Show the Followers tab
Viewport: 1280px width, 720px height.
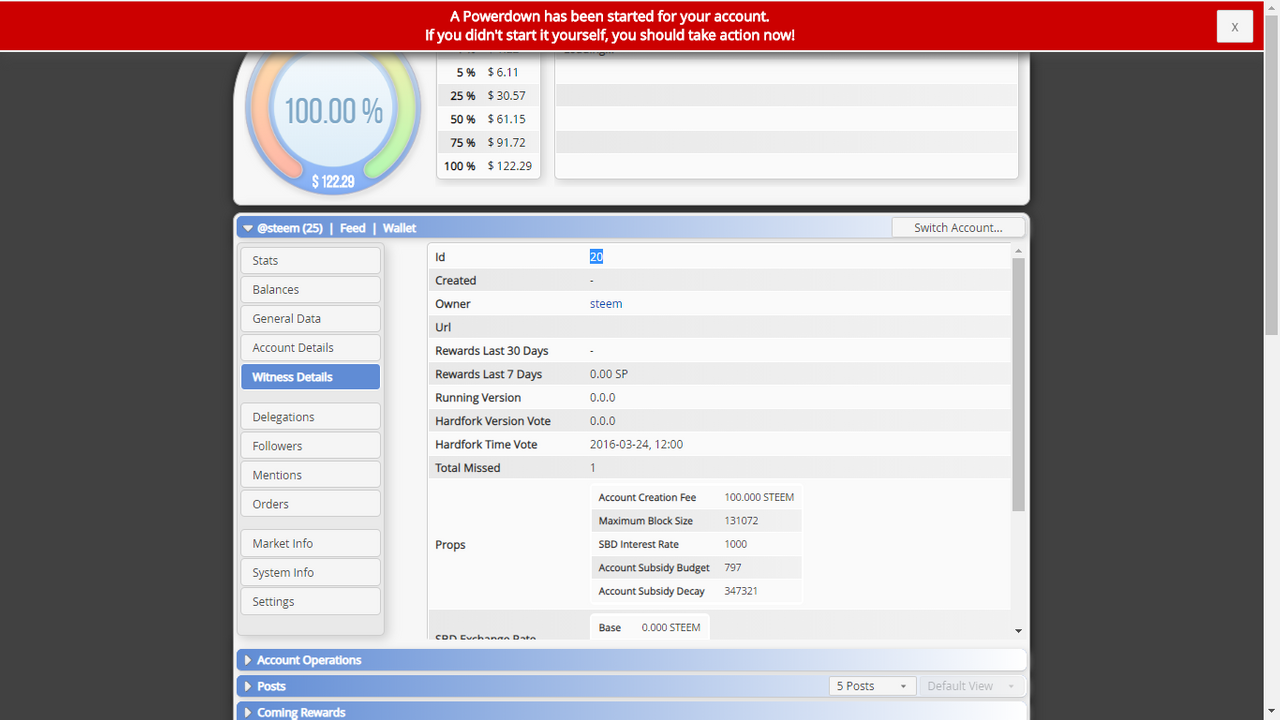coord(310,445)
